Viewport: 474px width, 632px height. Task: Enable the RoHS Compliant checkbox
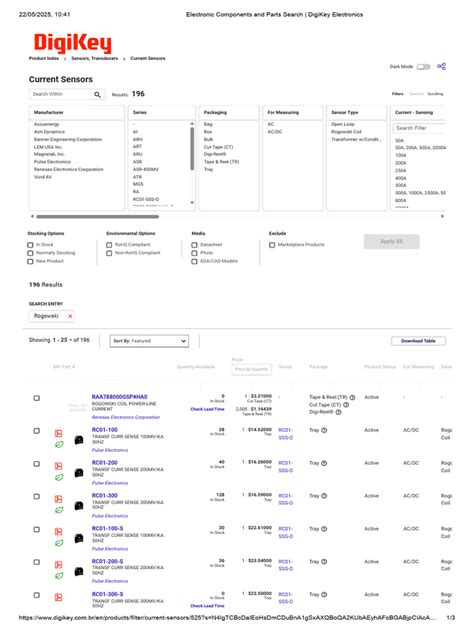coord(109,245)
